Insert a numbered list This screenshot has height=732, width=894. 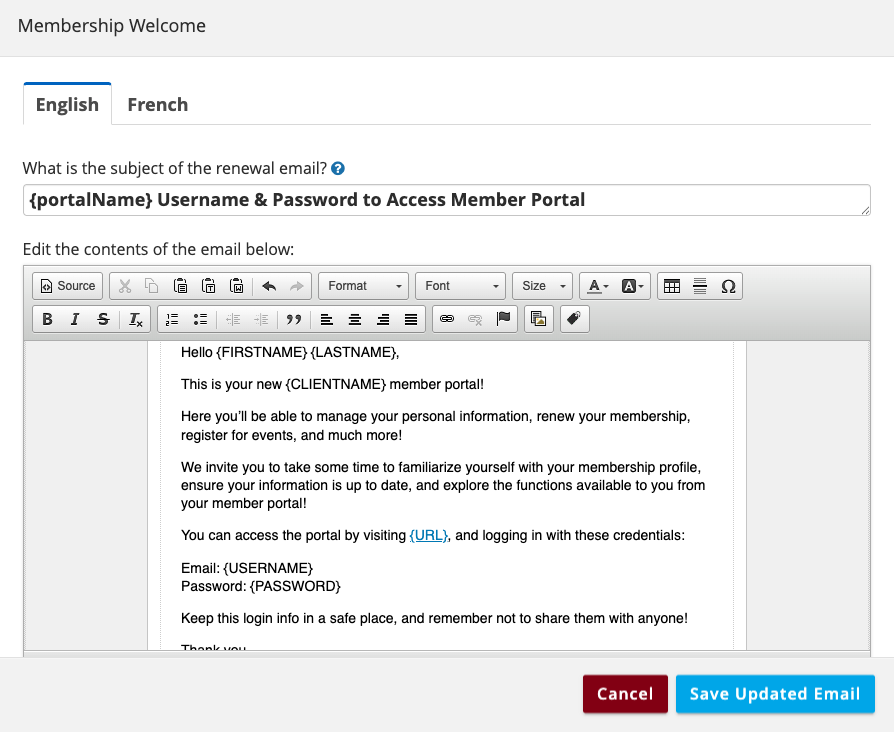172,320
